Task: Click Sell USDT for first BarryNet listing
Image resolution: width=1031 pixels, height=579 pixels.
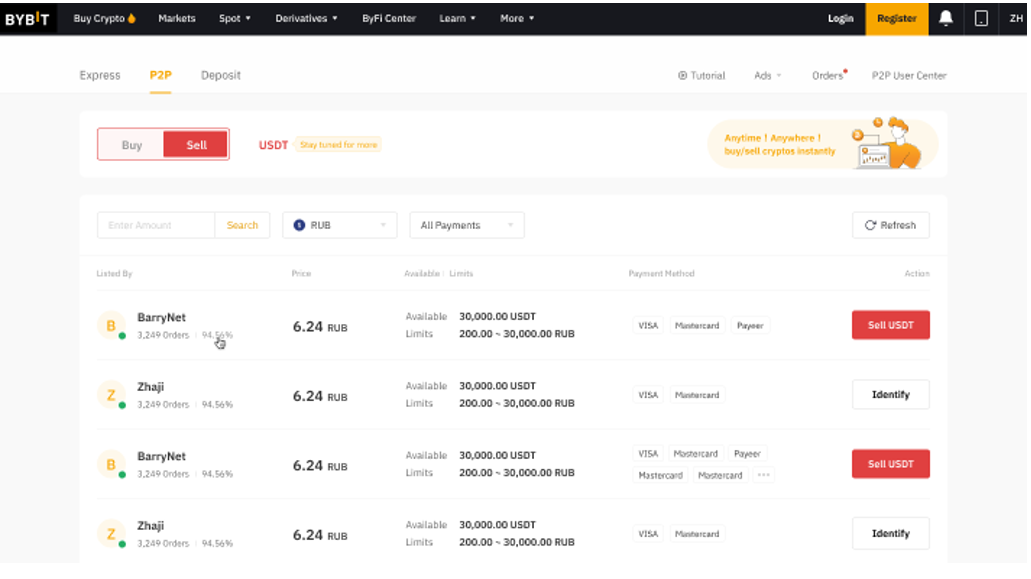Action: click(890, 325)
